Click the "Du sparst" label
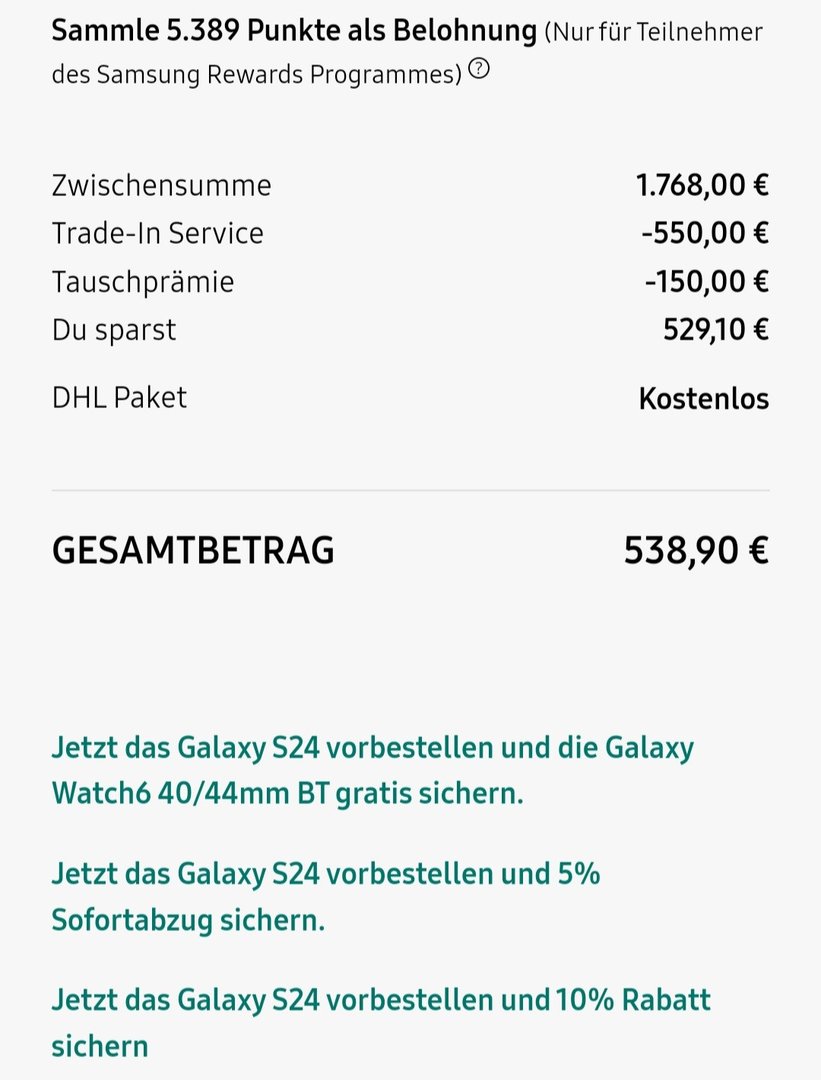 point(114,329)
